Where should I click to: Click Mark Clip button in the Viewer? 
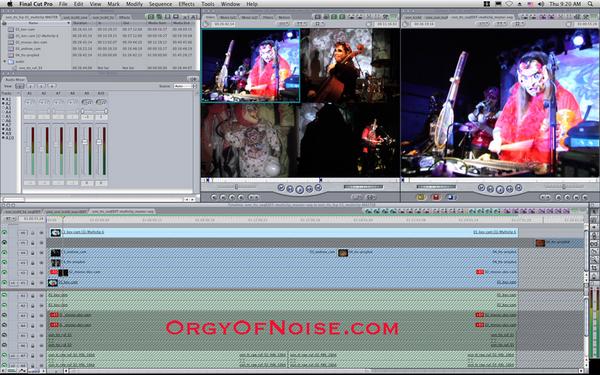point(223,197)
